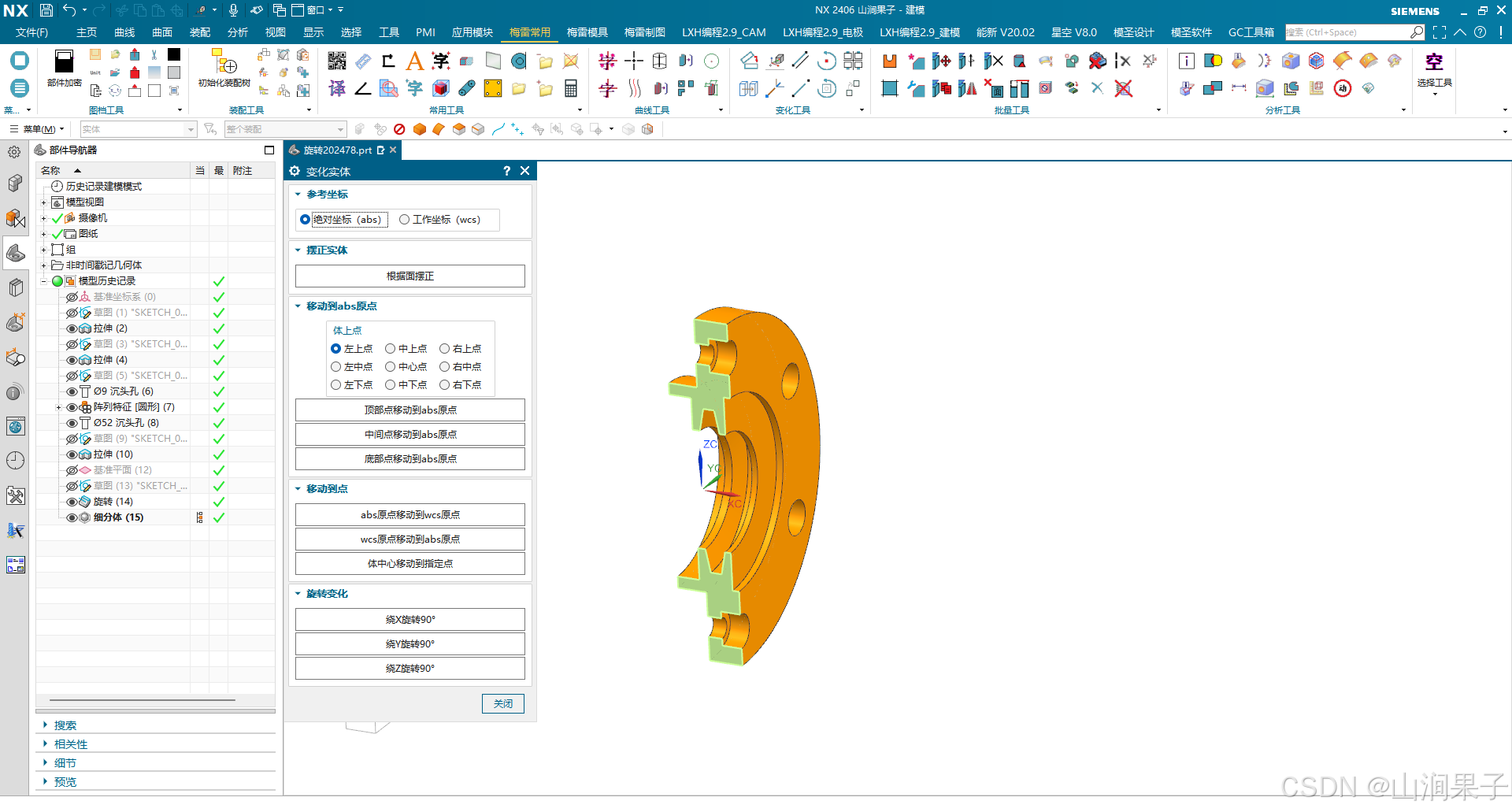
Task: Open the QR code tool icon
Action: 336,61
